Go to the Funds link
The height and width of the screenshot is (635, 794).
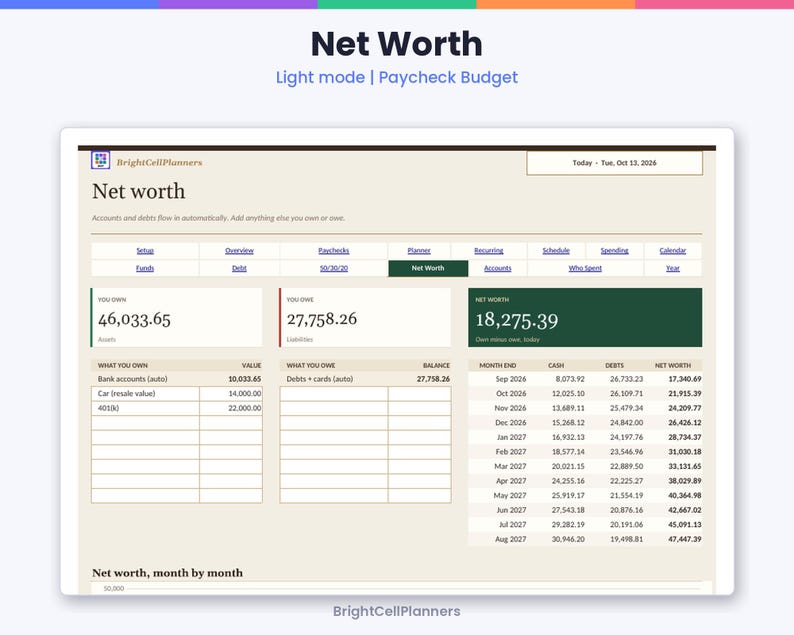[145, 268]
